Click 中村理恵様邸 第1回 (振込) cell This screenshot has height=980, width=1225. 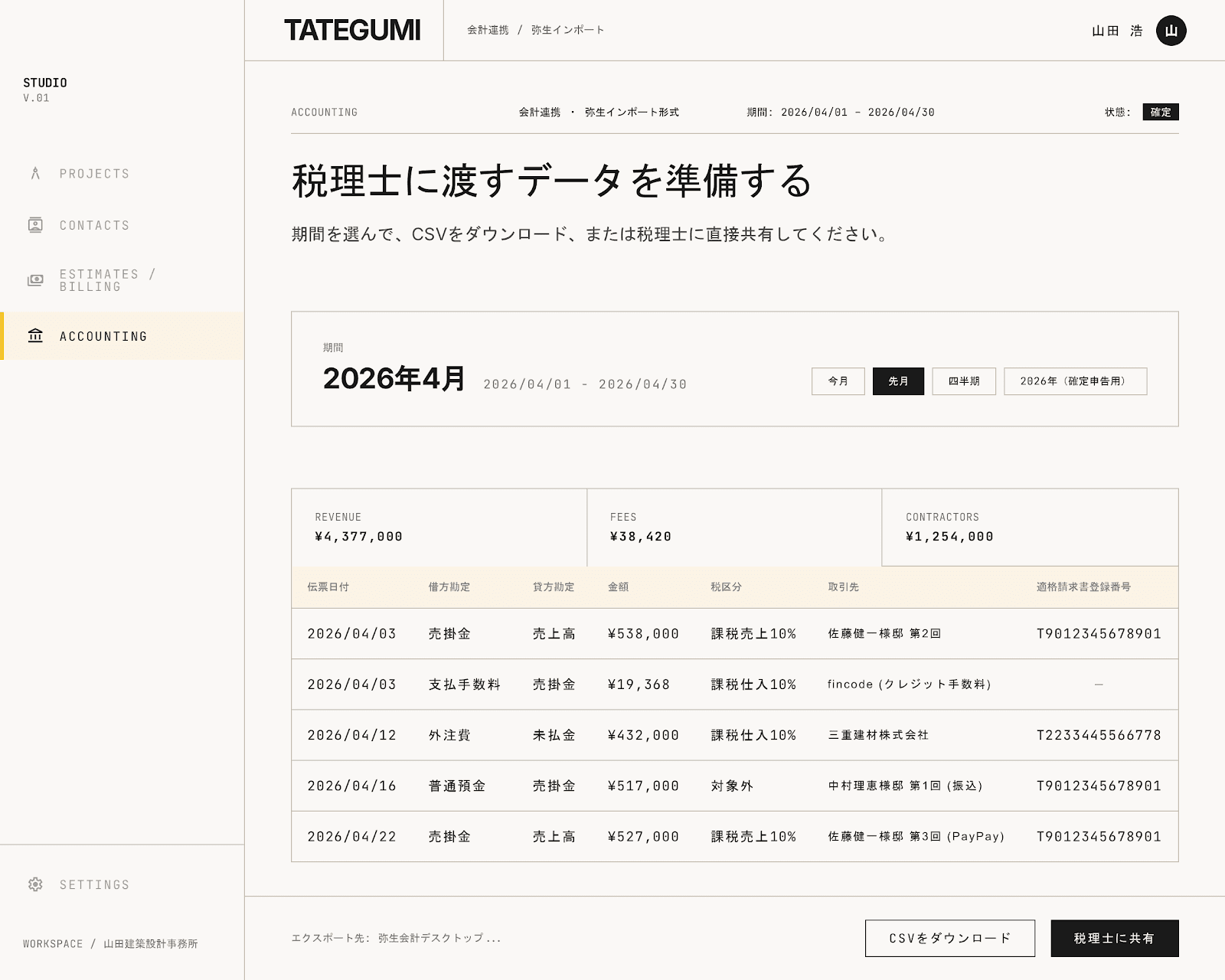(x=906, y=786)
